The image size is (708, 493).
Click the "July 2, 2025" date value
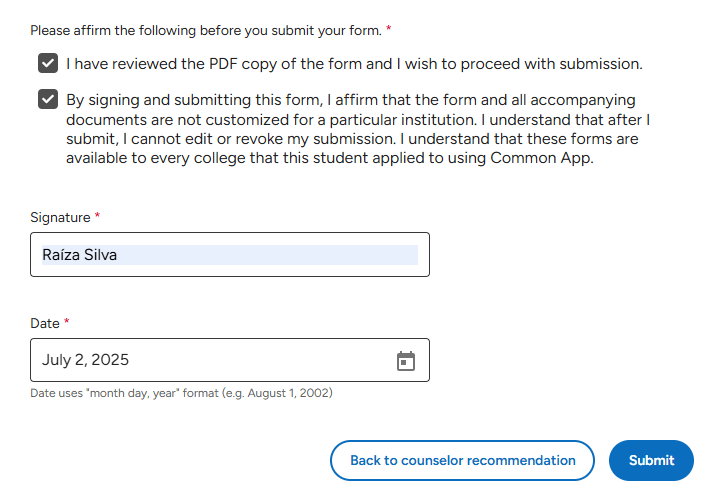[x=86, y=360]
